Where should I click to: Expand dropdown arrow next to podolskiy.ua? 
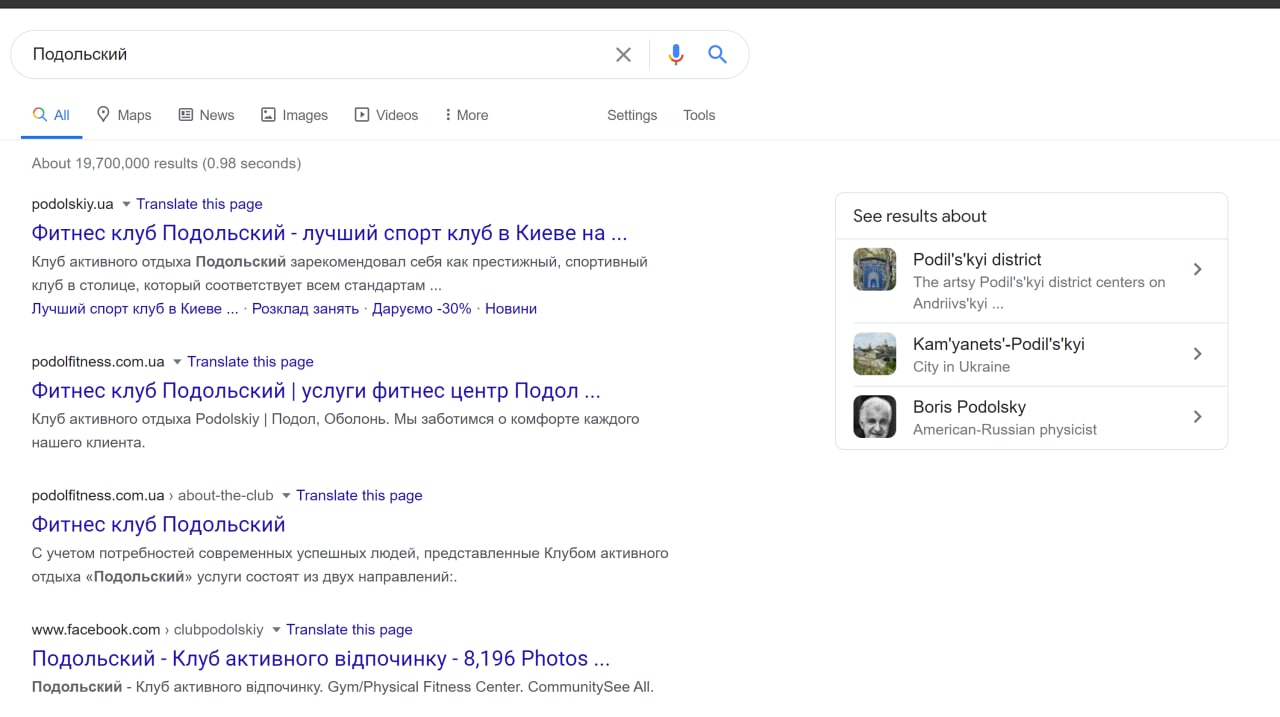click(126, 204)
